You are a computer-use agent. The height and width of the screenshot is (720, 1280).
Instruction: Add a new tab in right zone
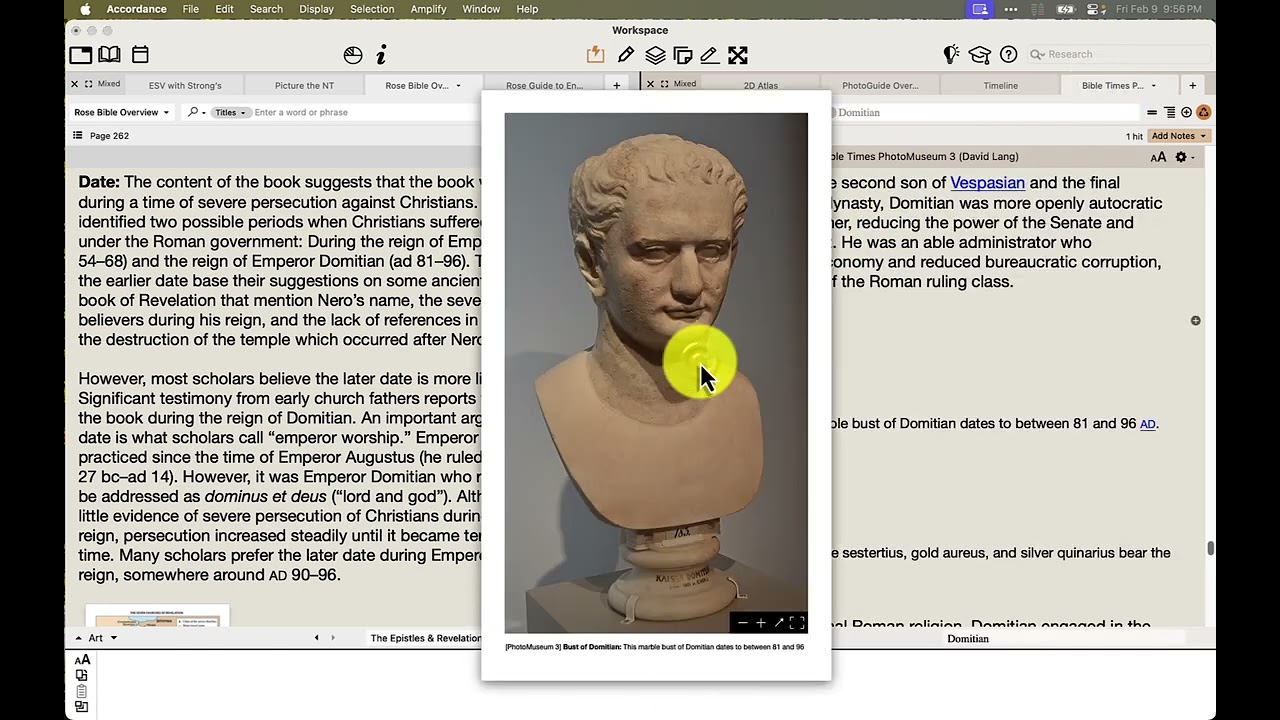pos(1192,86)
